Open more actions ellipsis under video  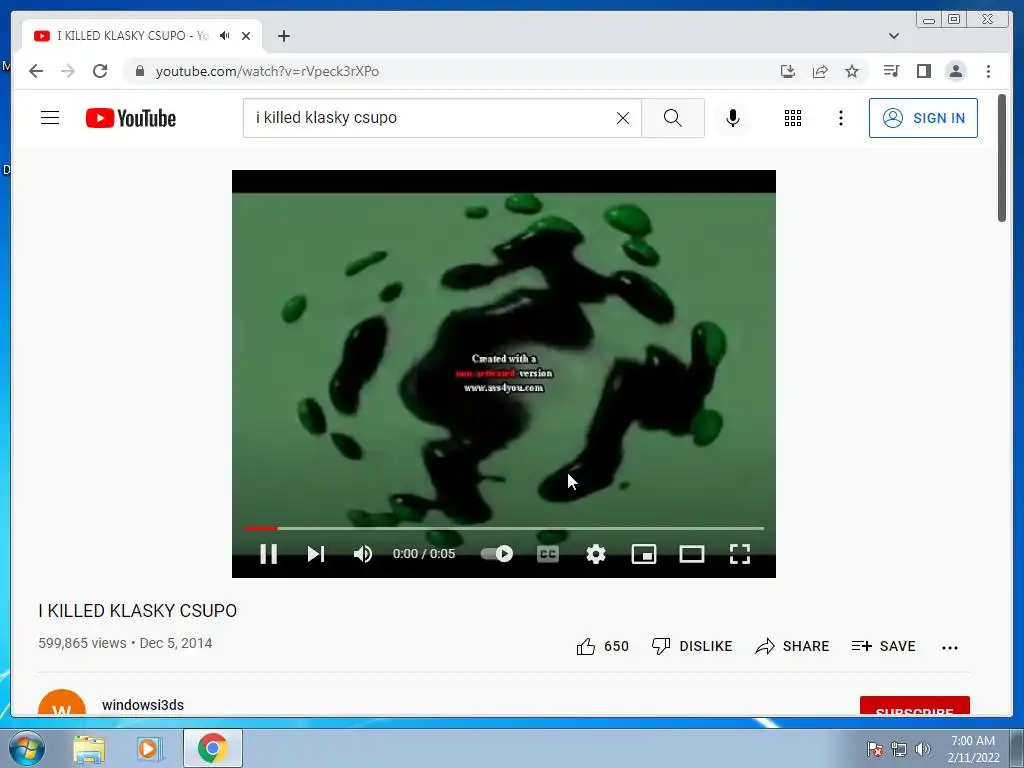[x=950, y=648]
